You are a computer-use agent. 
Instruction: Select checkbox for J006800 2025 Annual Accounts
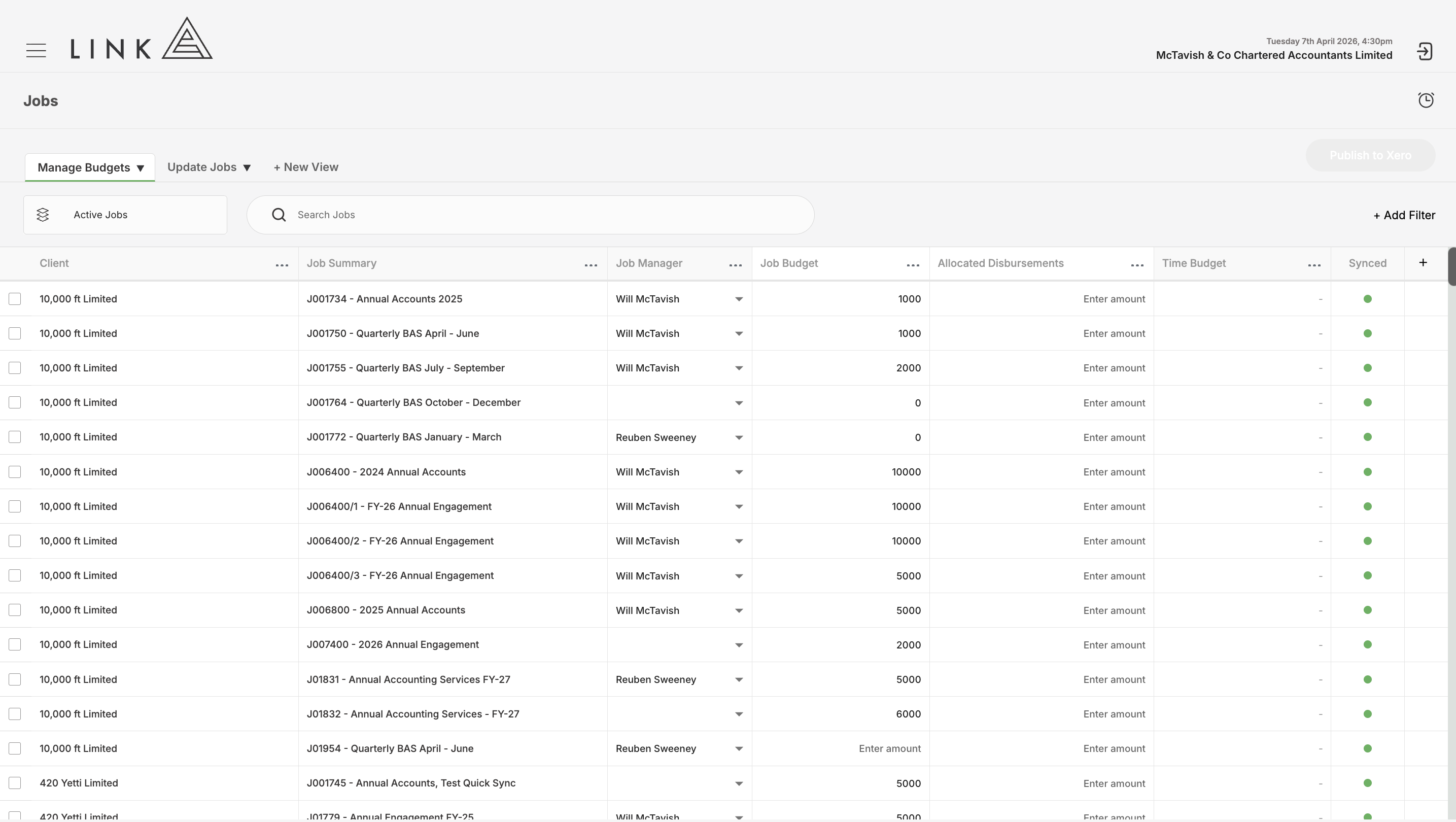15,610
